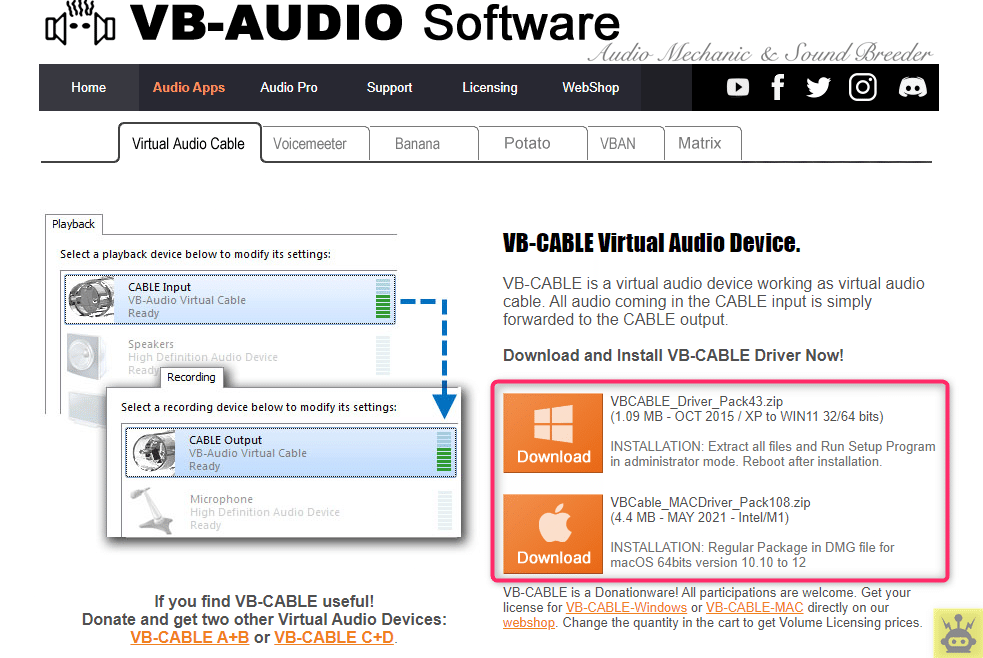This screenshot has width=983, height=658.
Task: Open the Twitter bird icon
Action: pyautogui.click(x=818, y=87)
